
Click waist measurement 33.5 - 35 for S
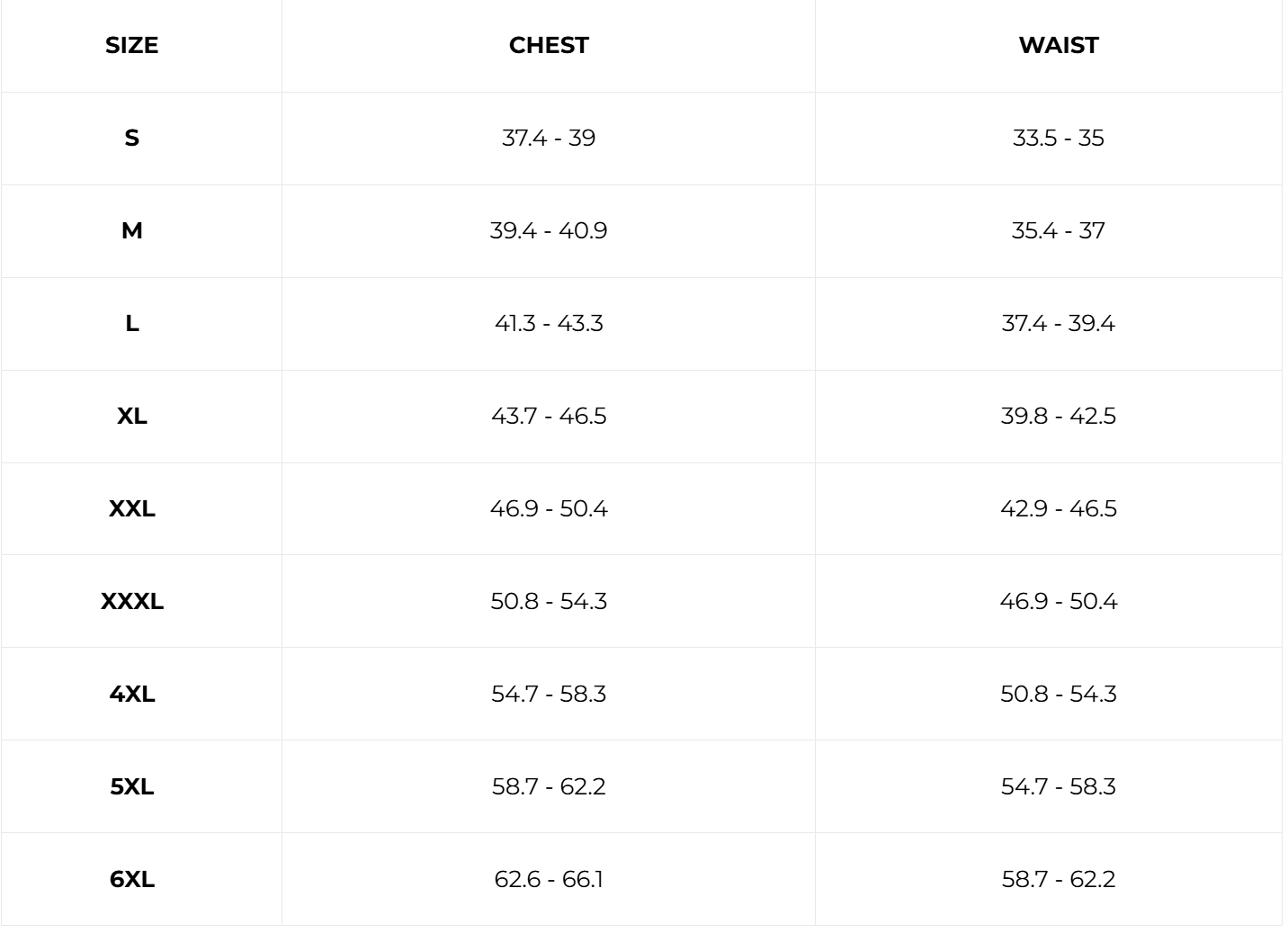point(1058,138)
